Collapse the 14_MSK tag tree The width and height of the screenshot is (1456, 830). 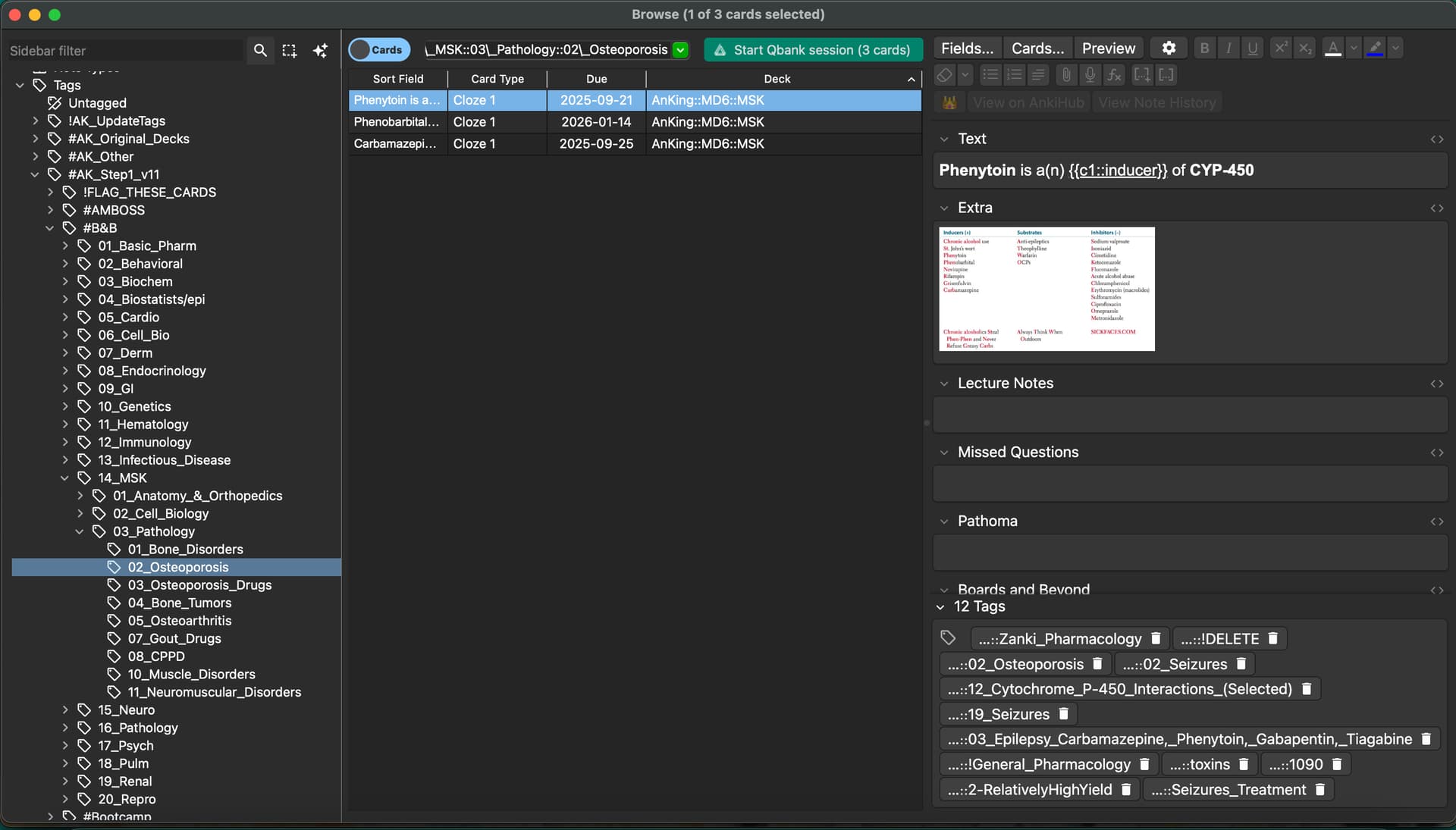[x=65, y=478]
